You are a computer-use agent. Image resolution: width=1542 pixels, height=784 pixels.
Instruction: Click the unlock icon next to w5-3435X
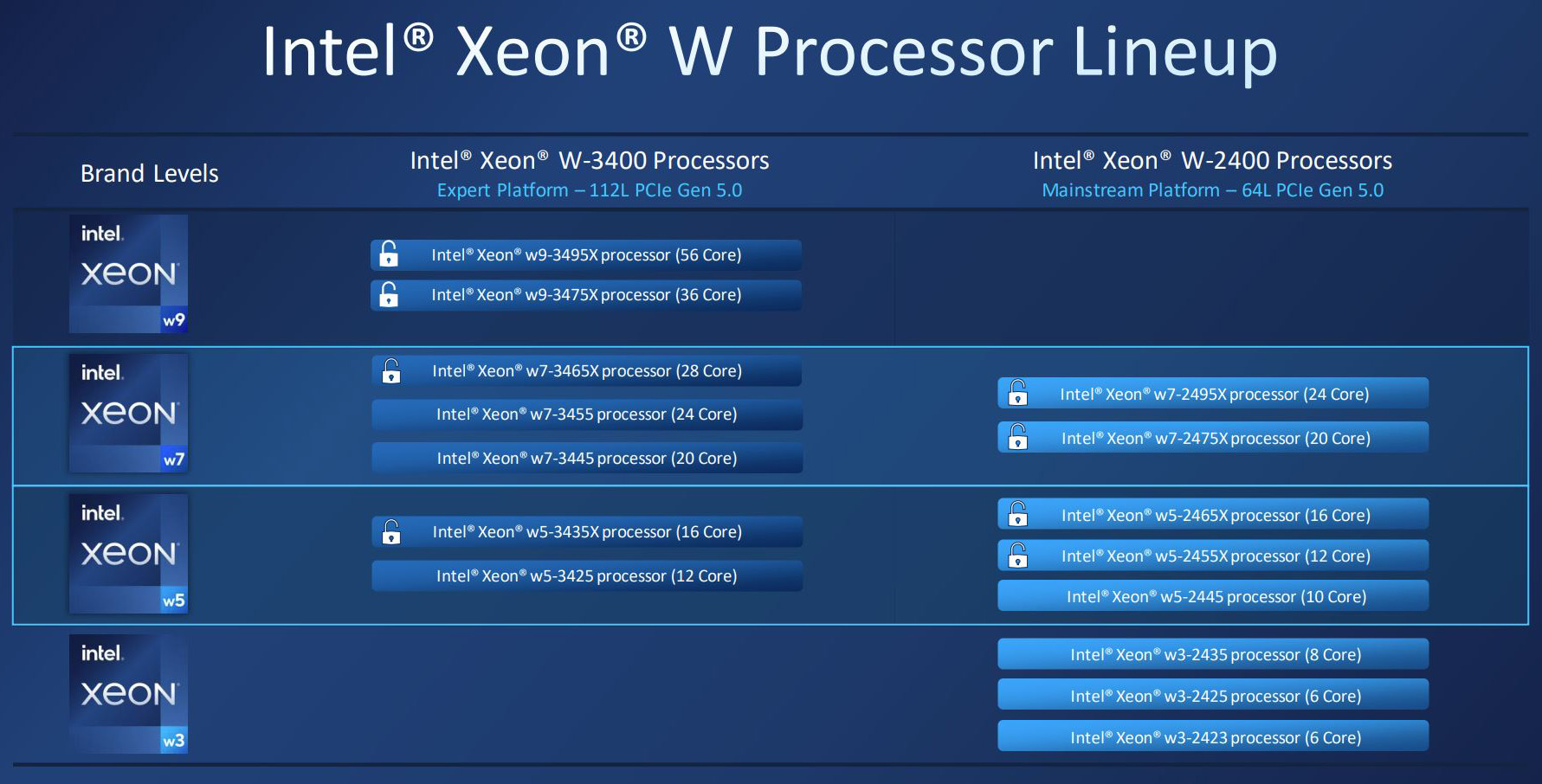click(391, 531)
